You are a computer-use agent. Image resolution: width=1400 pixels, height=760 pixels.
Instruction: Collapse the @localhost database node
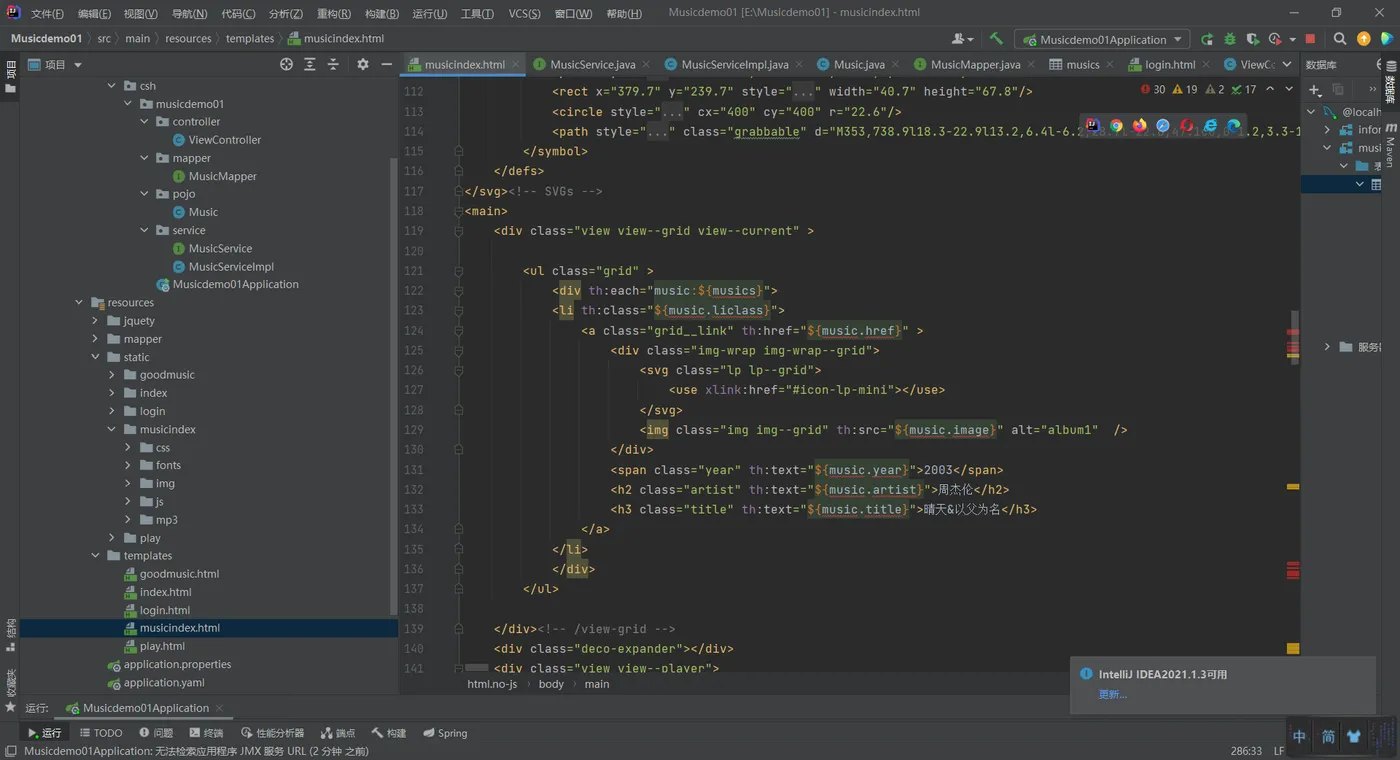click(x=1310, y=112)
